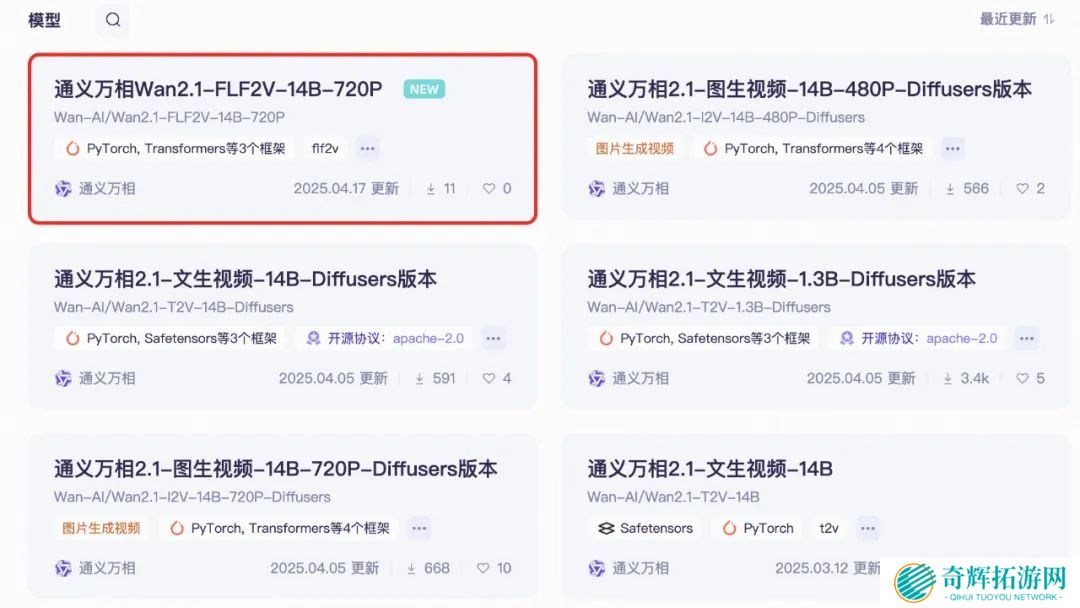Viewport: 1080px width, 608px height.
Task: Click the search magnifier icon beside 模型
Action: coord(113,20)
